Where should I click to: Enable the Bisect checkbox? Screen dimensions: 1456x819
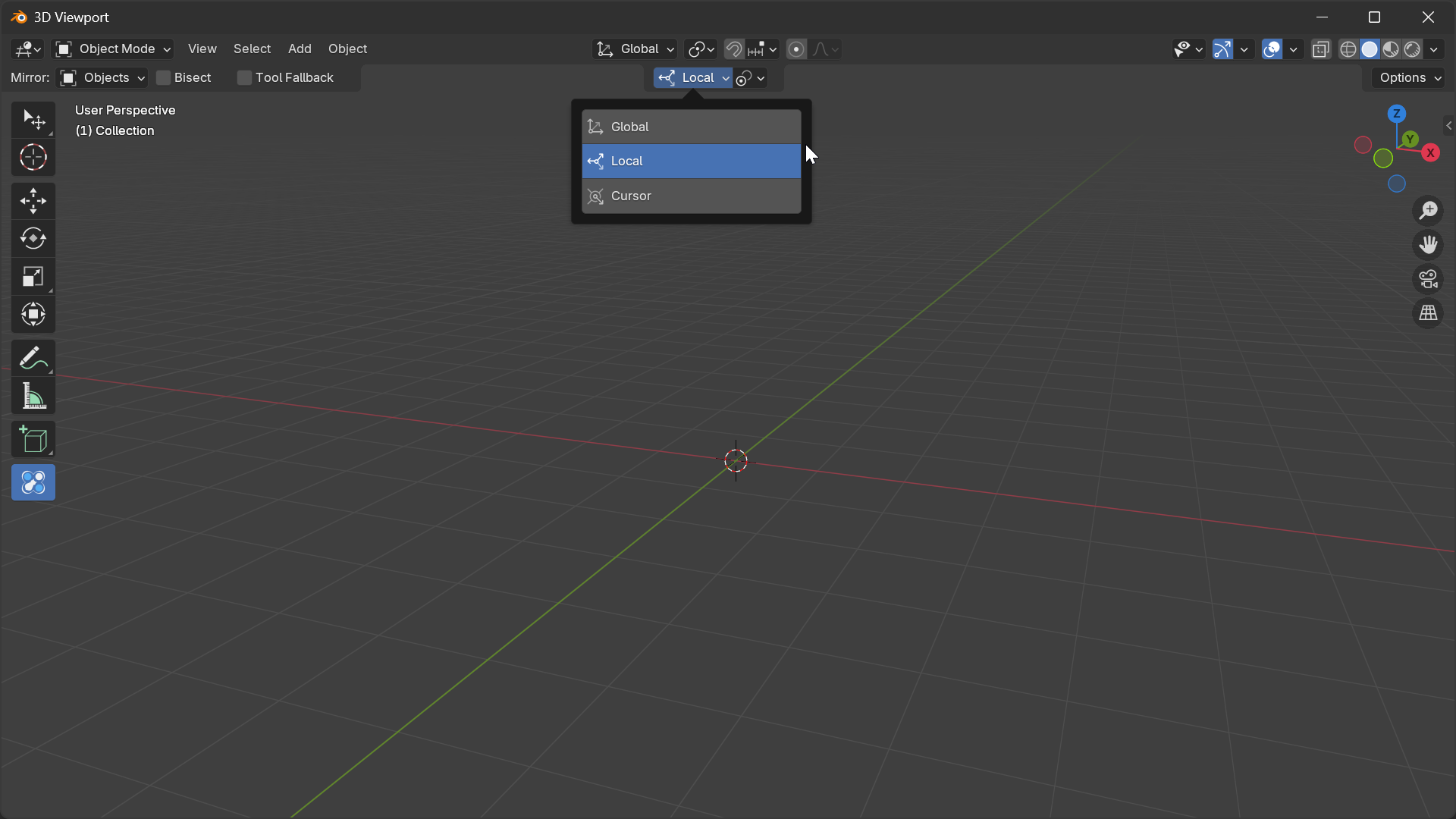coord(163,78)
